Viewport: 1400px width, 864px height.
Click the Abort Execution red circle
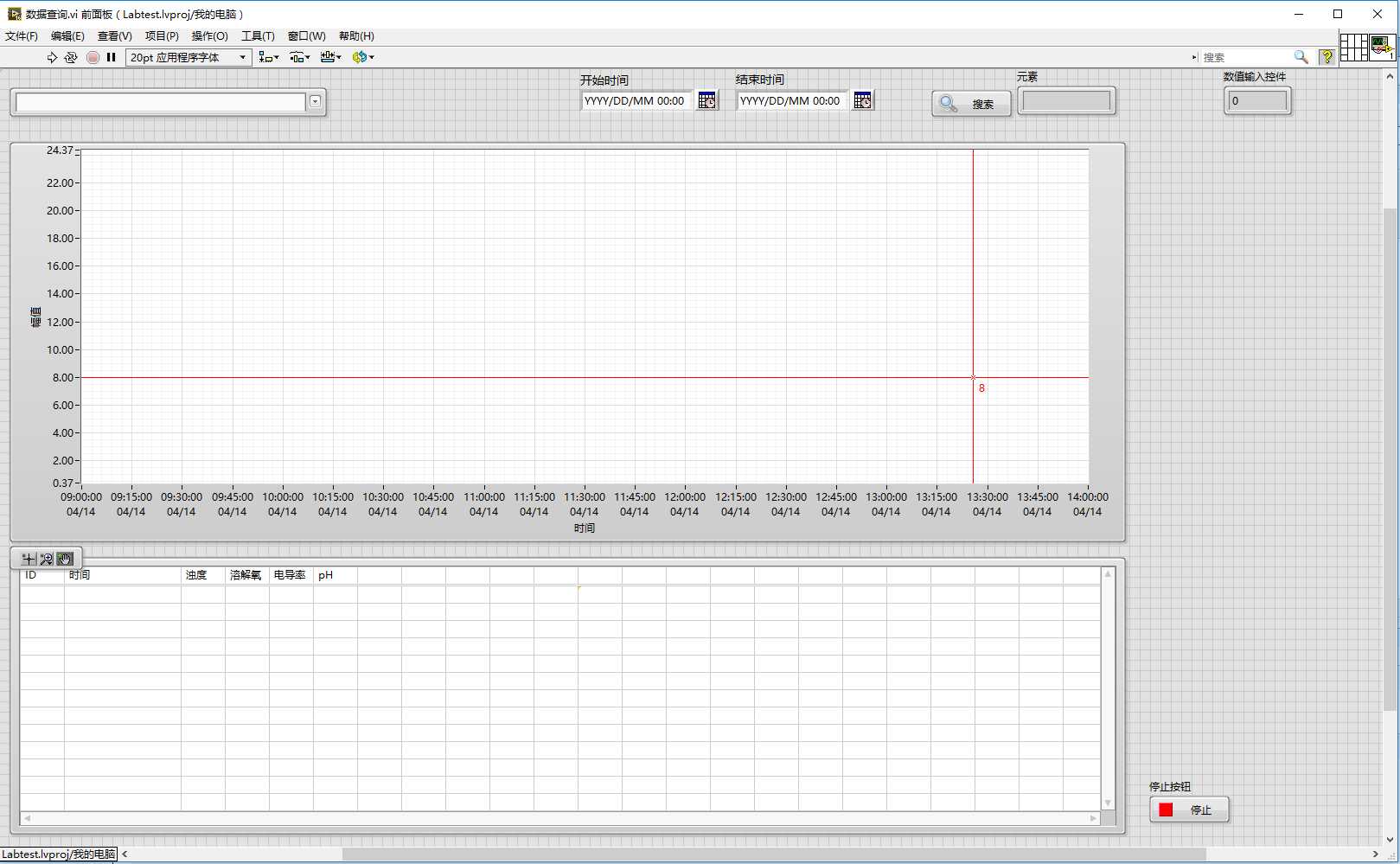(93, 57)
